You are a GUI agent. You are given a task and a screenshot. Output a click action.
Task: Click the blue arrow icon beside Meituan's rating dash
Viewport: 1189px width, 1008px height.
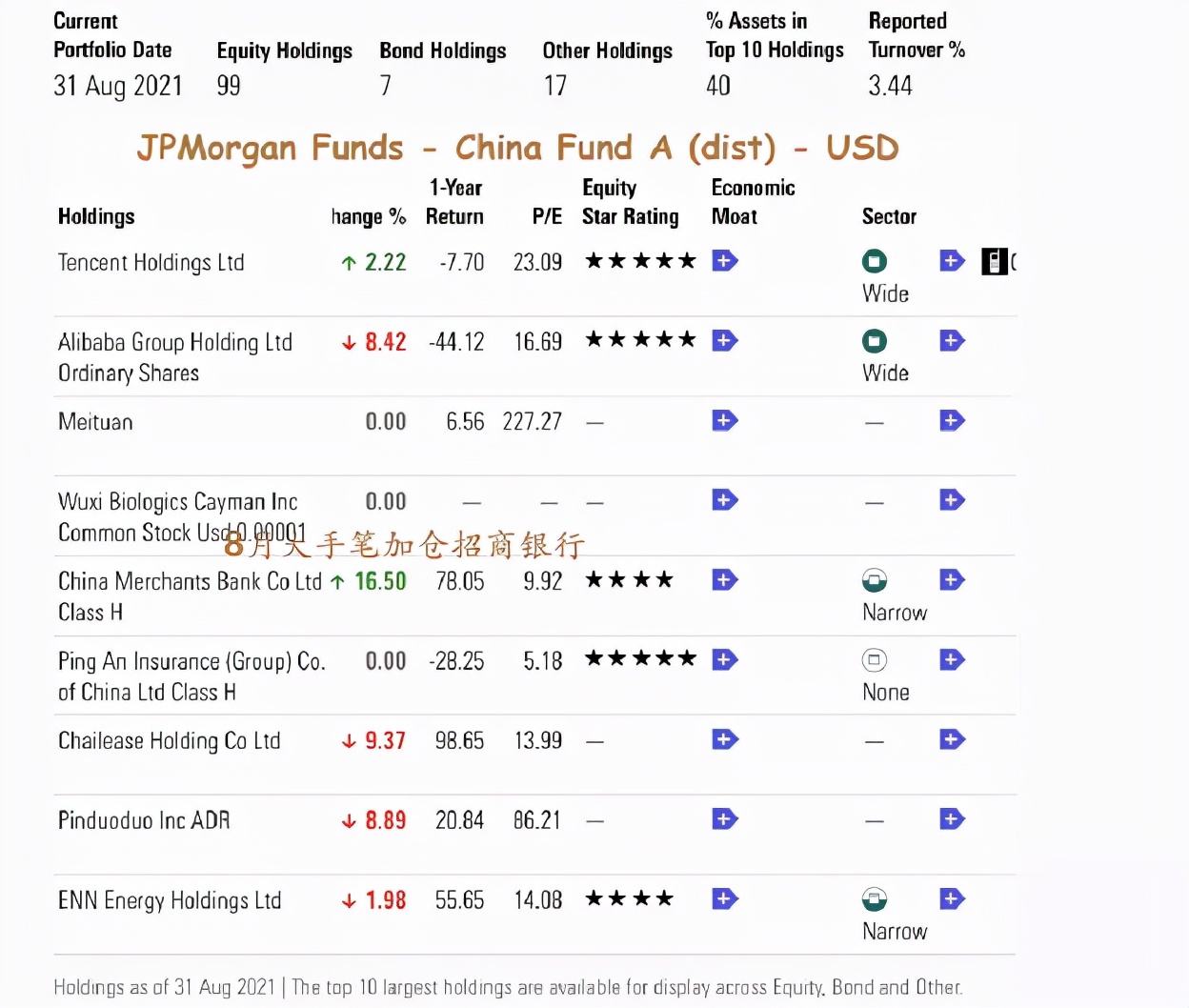pos(725,421)
